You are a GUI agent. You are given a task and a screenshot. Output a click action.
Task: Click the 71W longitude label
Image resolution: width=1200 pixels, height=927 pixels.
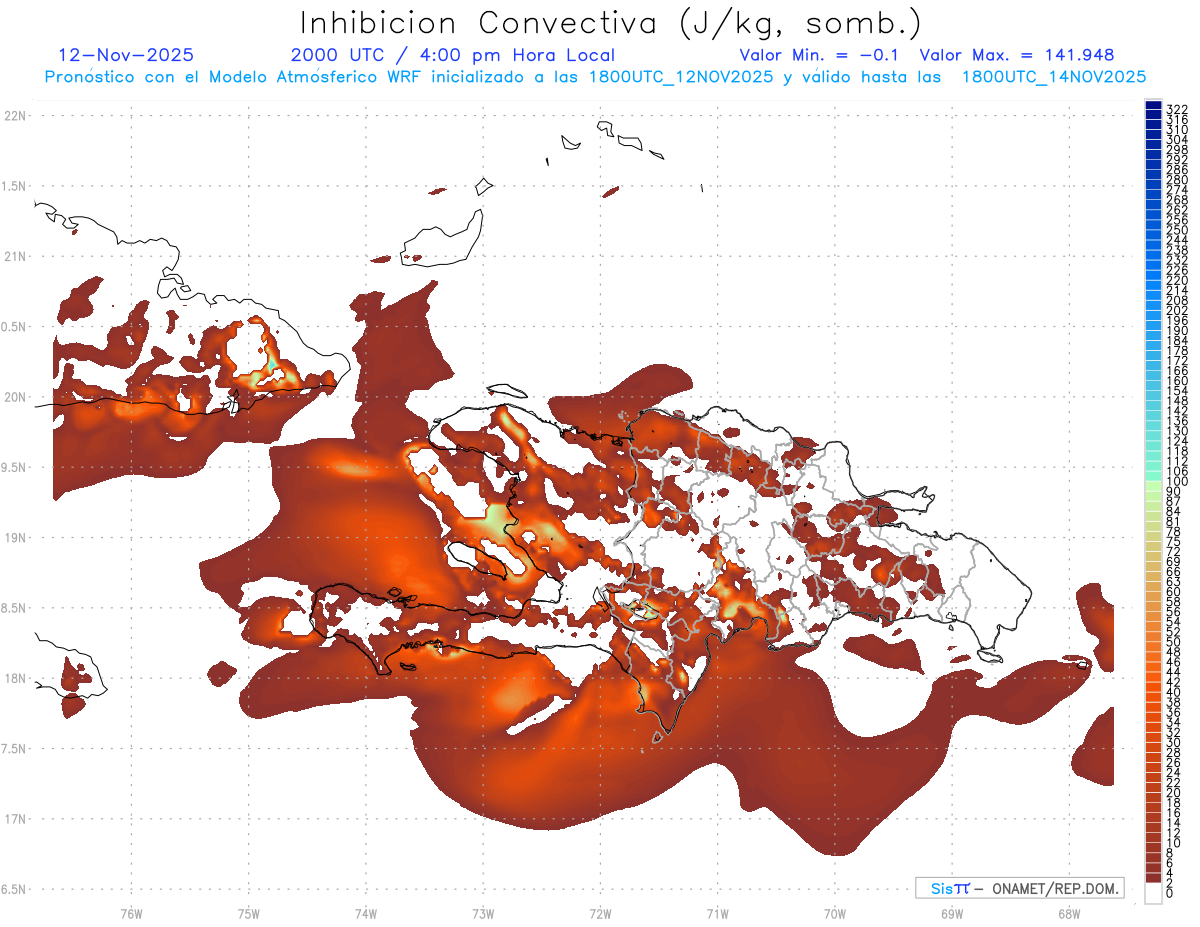[x=717, y=913]
